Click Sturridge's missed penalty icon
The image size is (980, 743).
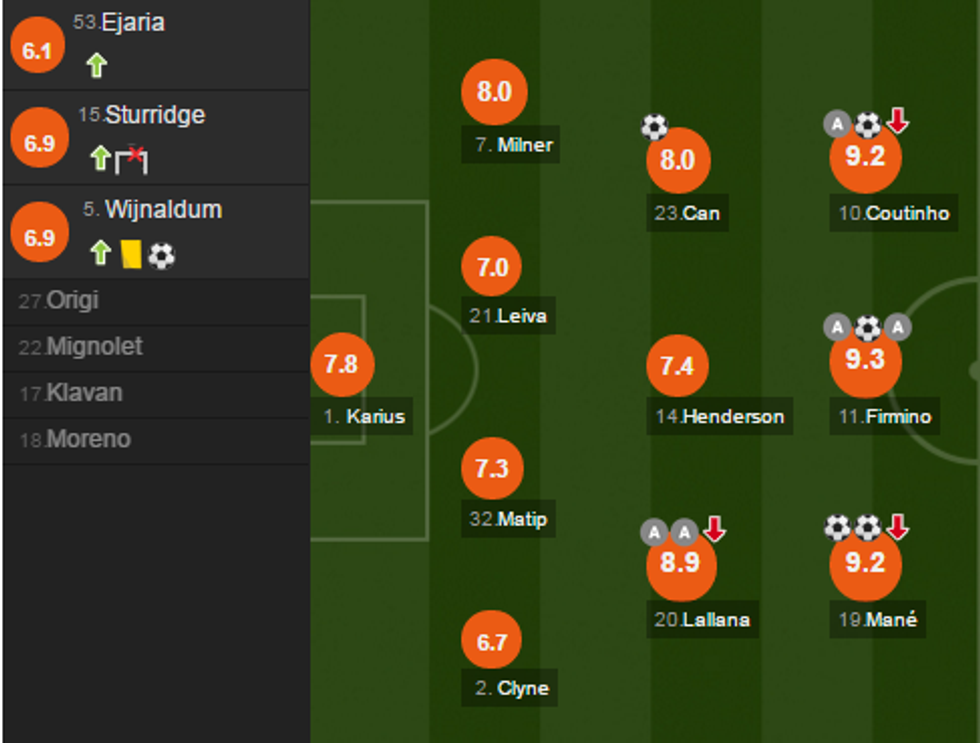[132, 158]
